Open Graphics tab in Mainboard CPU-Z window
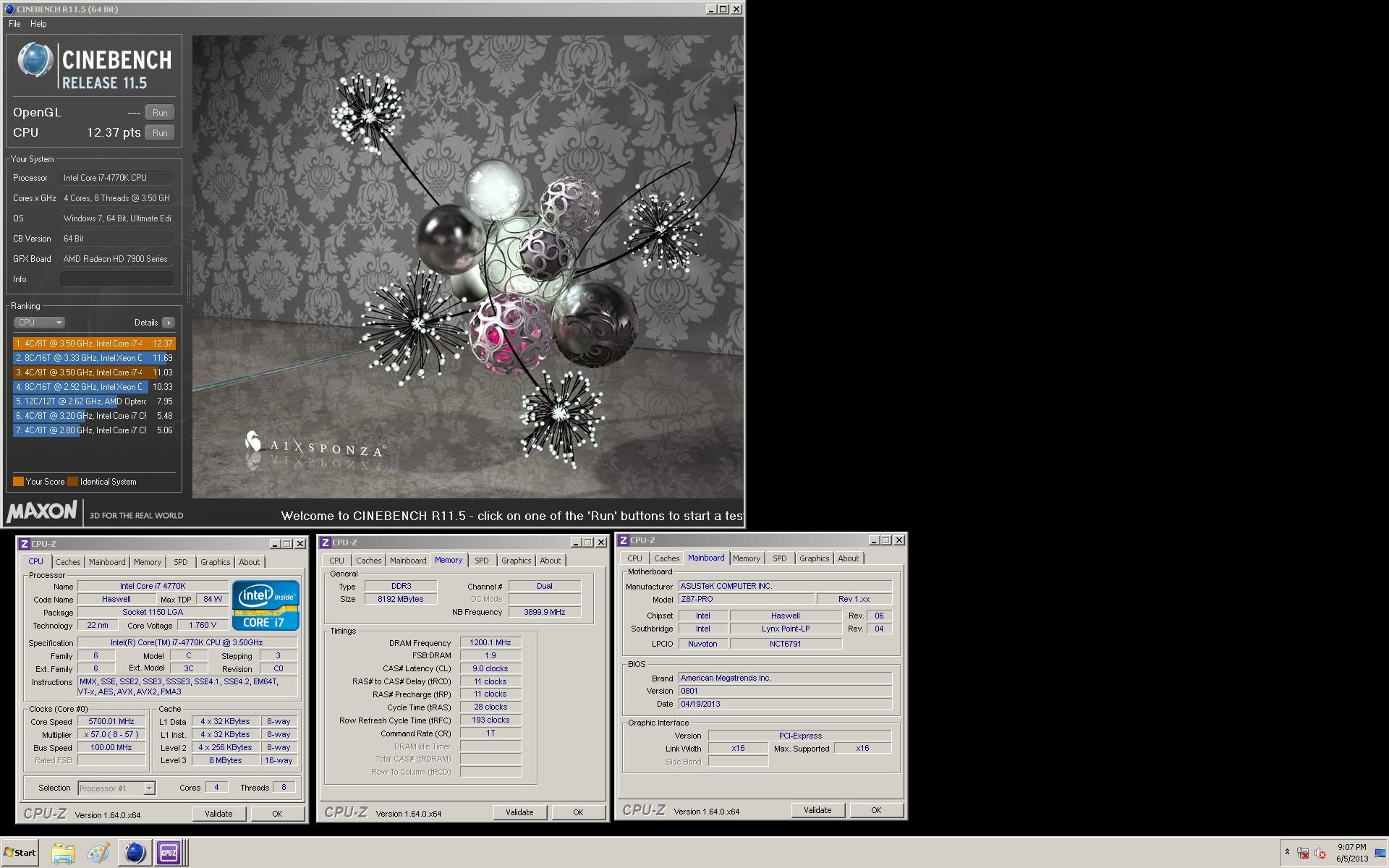Viewport: 1389px width, 868px height. (815, 558)
